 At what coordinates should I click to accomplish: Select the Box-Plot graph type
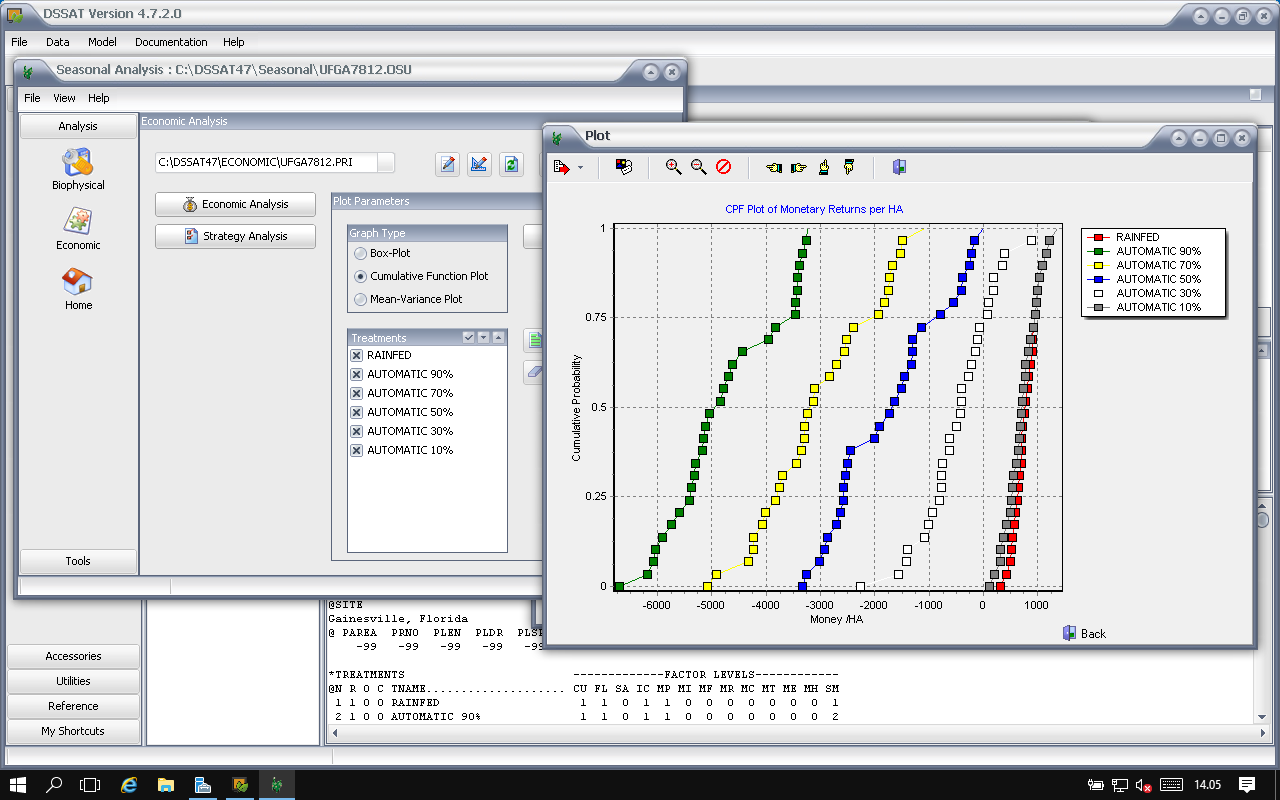pyautogui.click(x=361, y=254)
